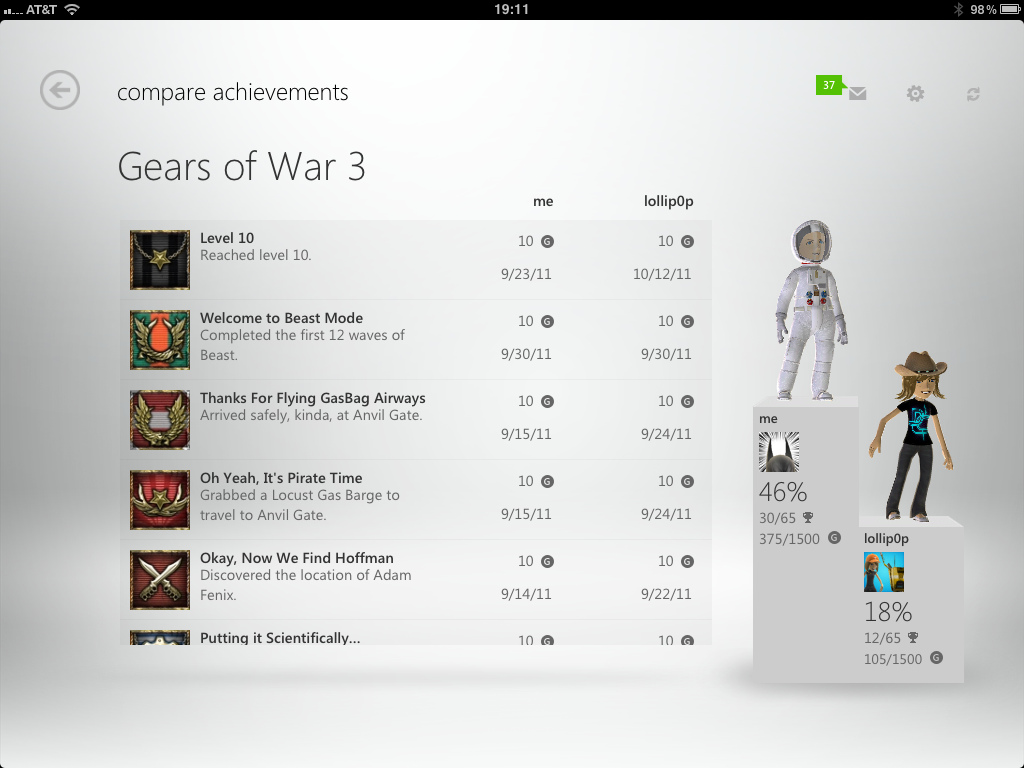Screen dimensions: 1024x768
Task: Select the Oh Yeah, It's Pirate Time badge
Action: 160,500
